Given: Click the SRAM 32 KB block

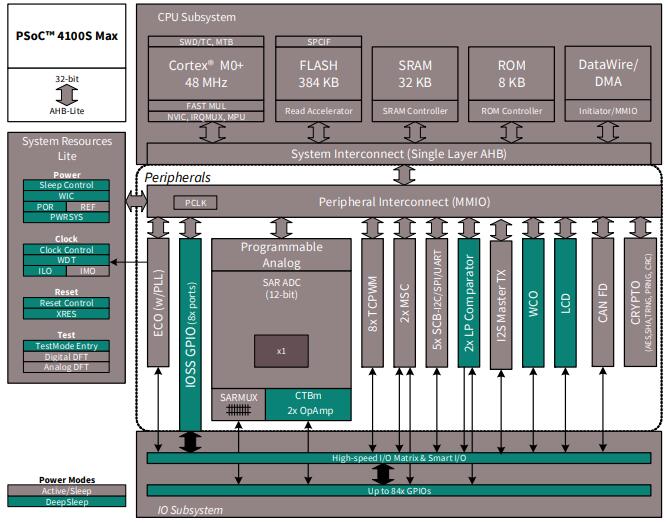Looking at the screenshot, I should pyautogui.click(x=415, y=74).
